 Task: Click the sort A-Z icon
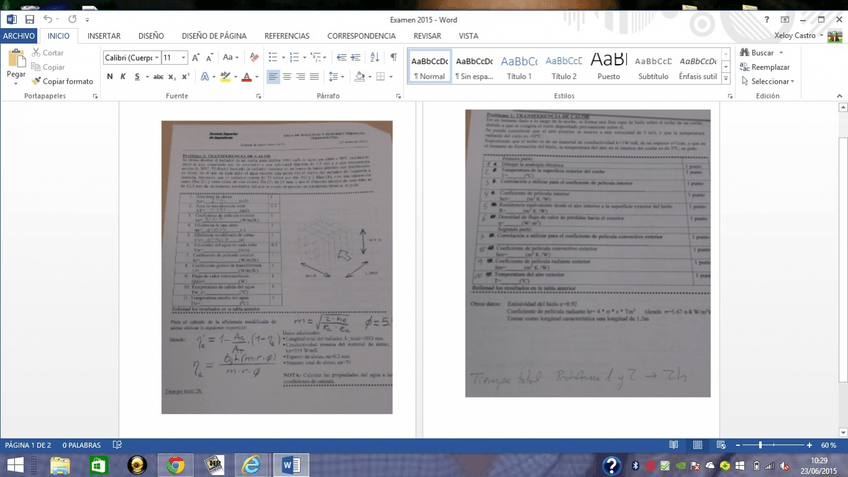point(376,58)
